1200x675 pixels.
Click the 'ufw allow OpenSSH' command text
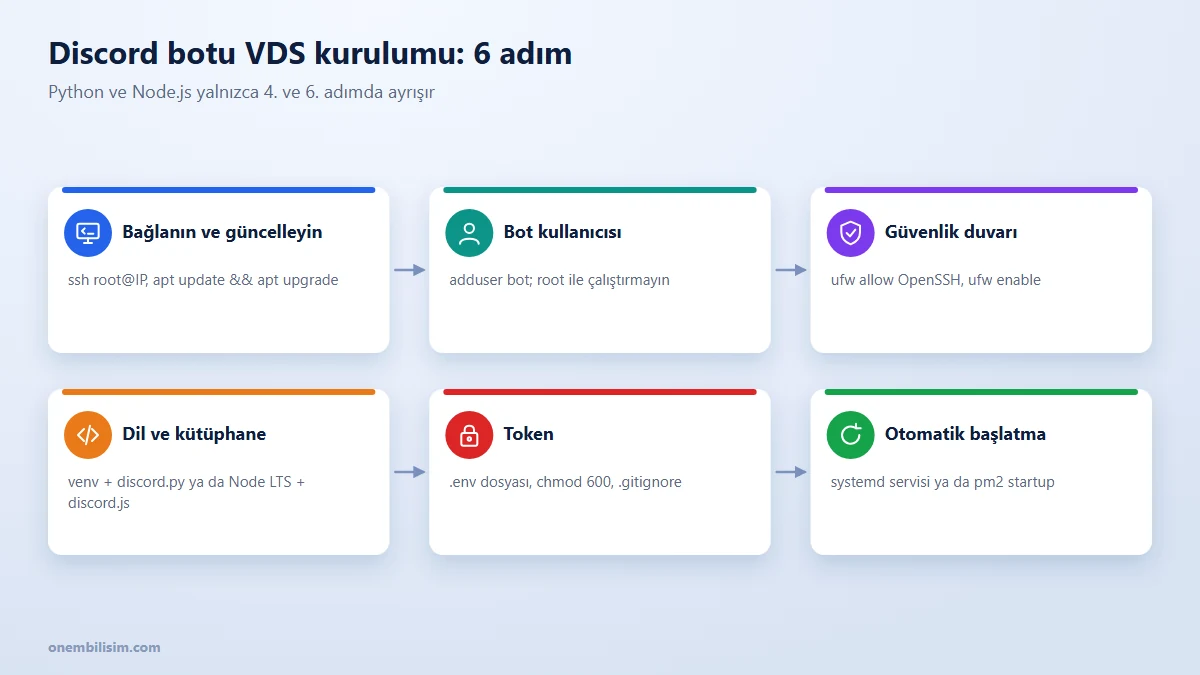[x=935, y=280]
